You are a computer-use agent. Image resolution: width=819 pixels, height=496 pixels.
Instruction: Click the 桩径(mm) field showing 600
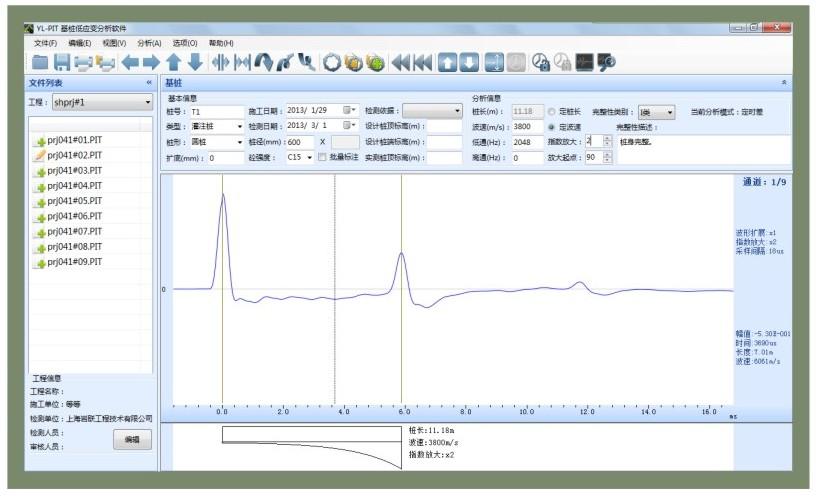pyautogui.click(x=300, y=142)
